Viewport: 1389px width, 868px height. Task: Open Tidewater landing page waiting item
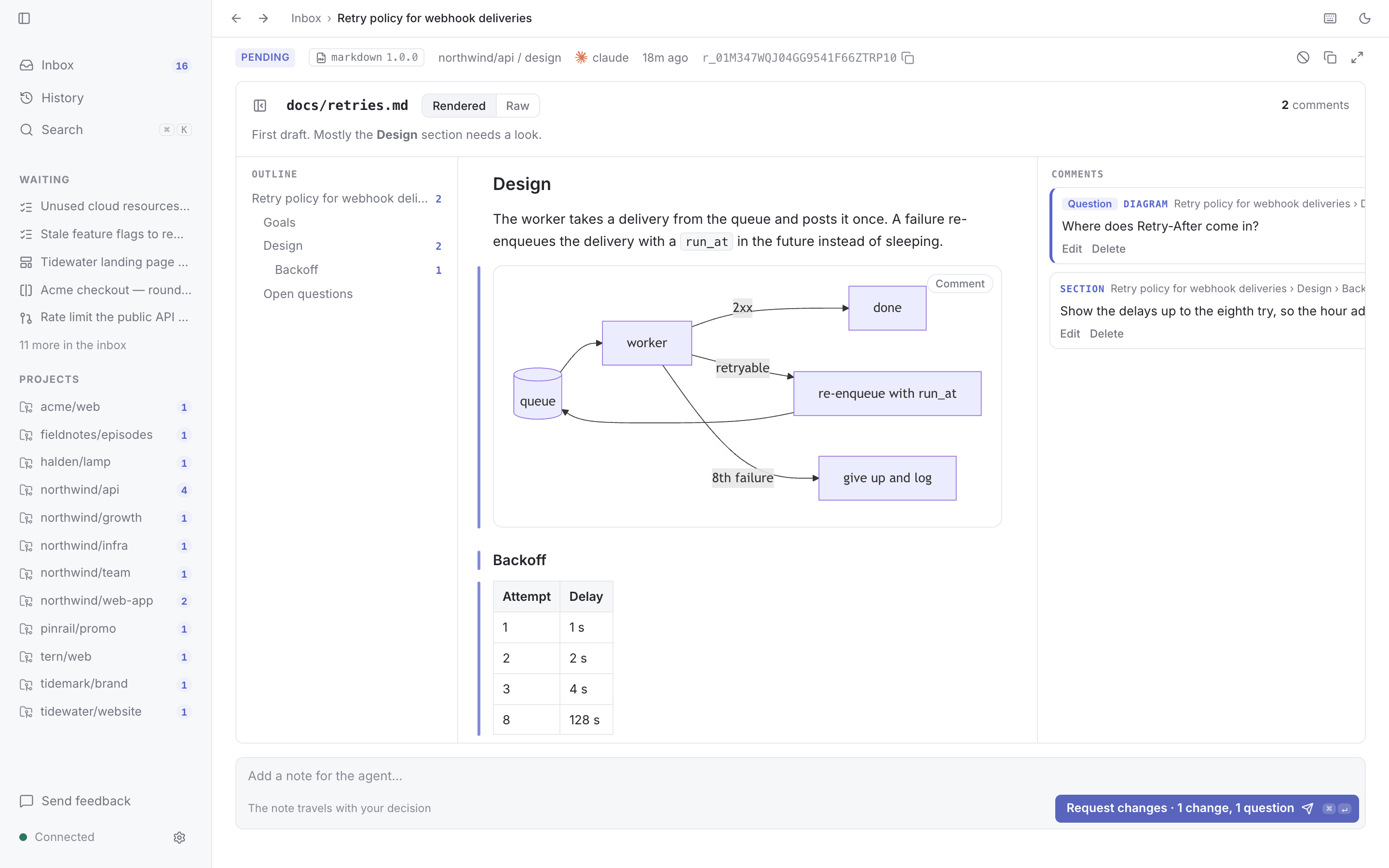pyautogui.click(x=106, y=262)
